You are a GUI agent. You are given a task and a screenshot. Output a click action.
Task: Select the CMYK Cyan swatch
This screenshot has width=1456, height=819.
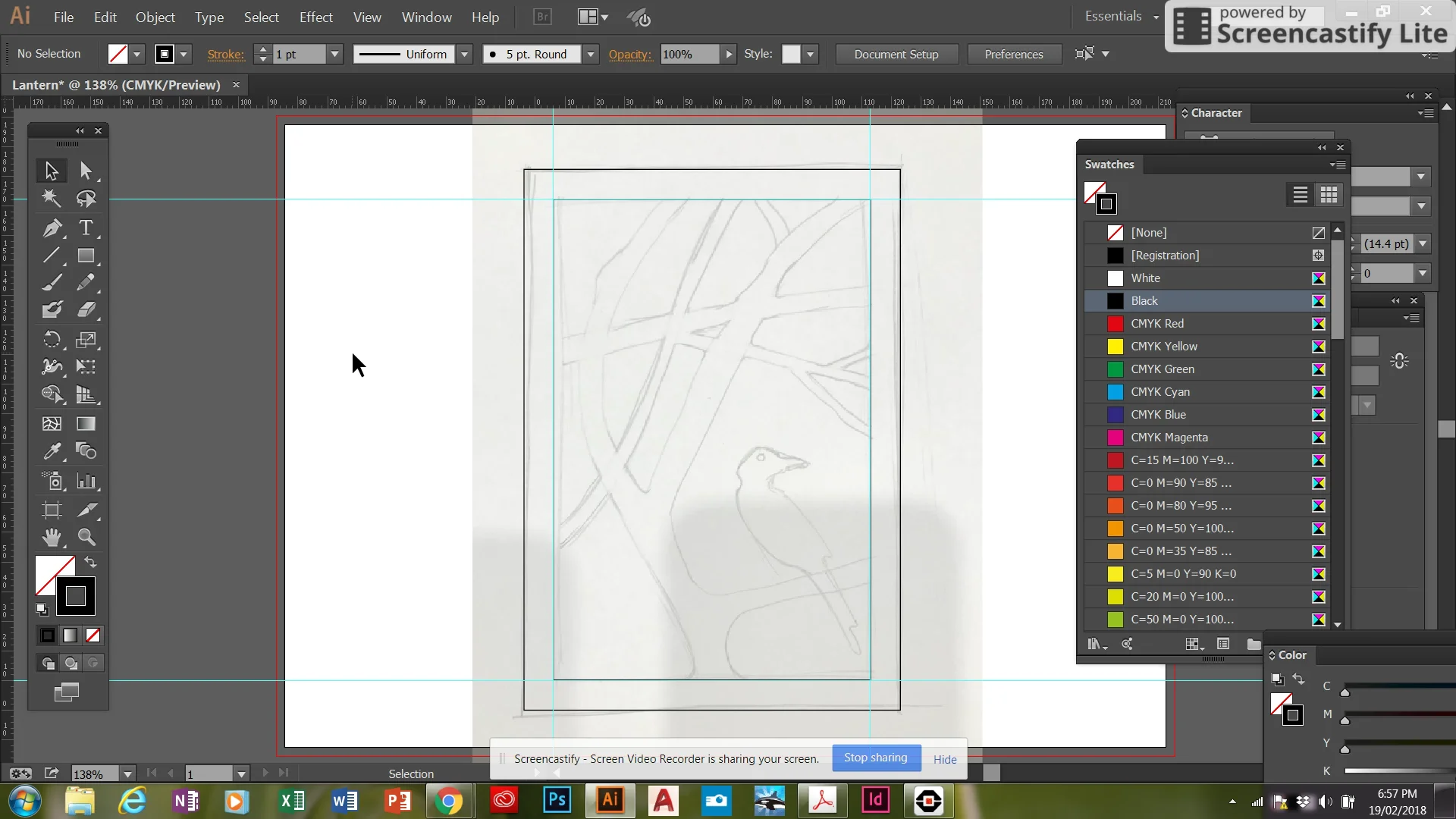point(1160,391)
